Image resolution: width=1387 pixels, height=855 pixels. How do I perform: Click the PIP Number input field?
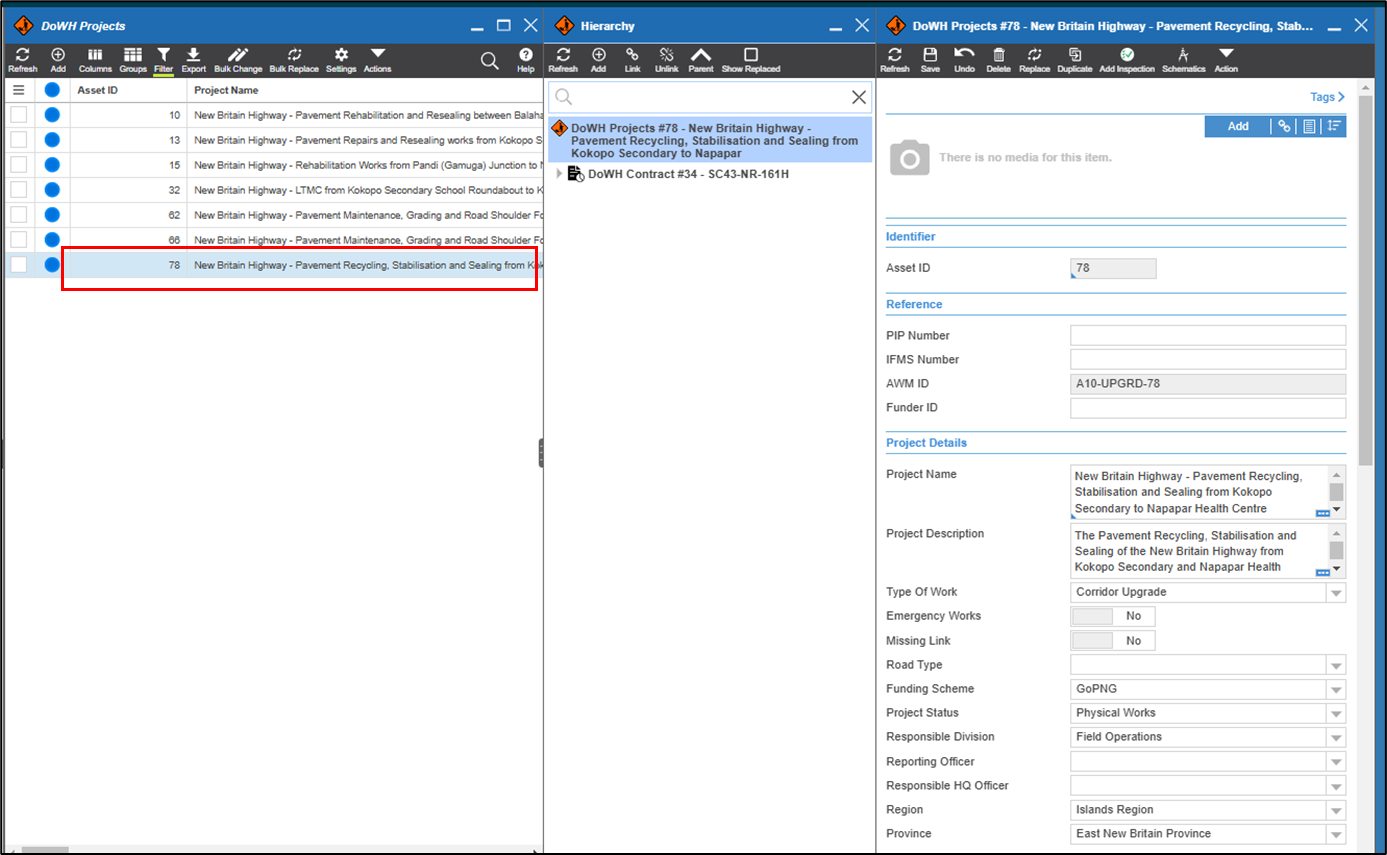(1207, 336)
